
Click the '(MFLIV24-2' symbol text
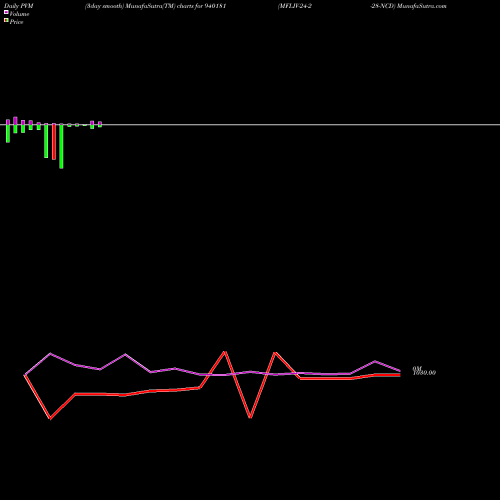(x=295, y=6)
